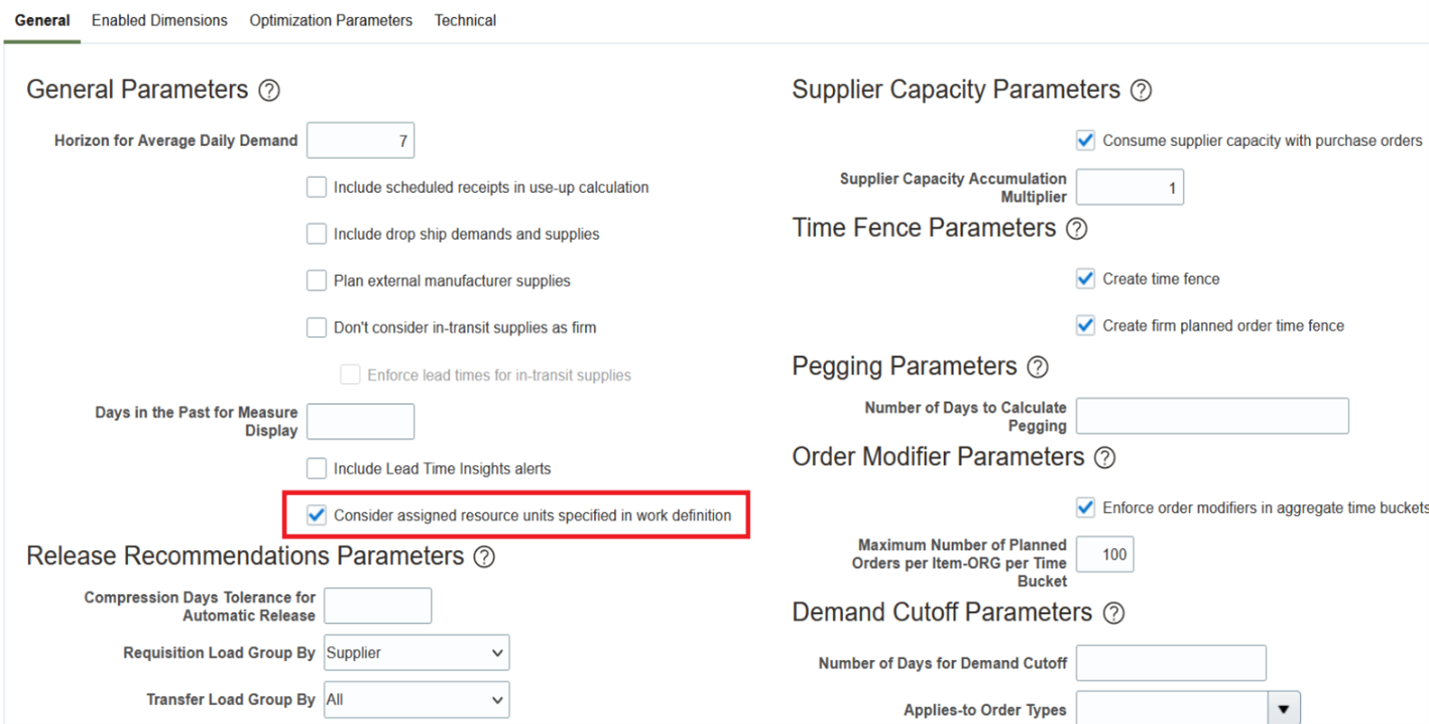
Task: Focus Number of Days to Calculate Pegging field
Action: 1213,416
